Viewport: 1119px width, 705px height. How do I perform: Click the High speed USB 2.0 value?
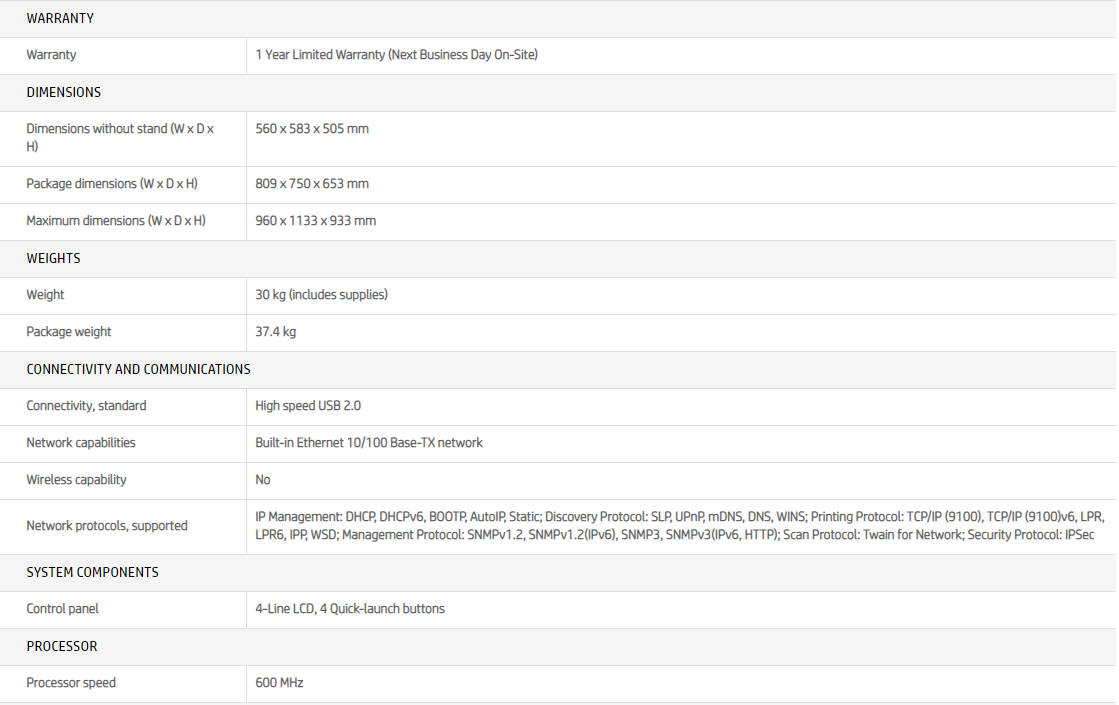pyautogui.click(x=308, y=406)
